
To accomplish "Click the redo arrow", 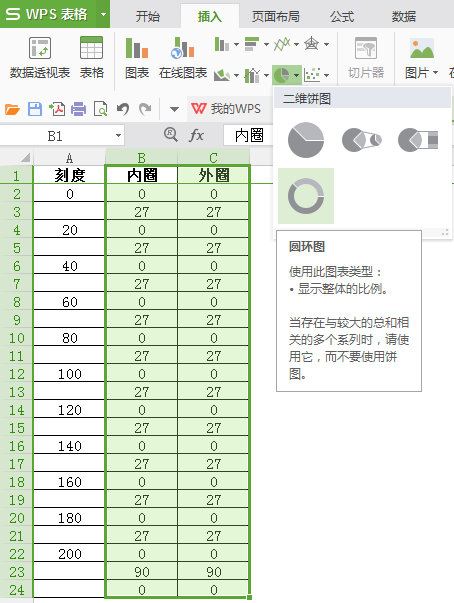I will tap(145, 109).
